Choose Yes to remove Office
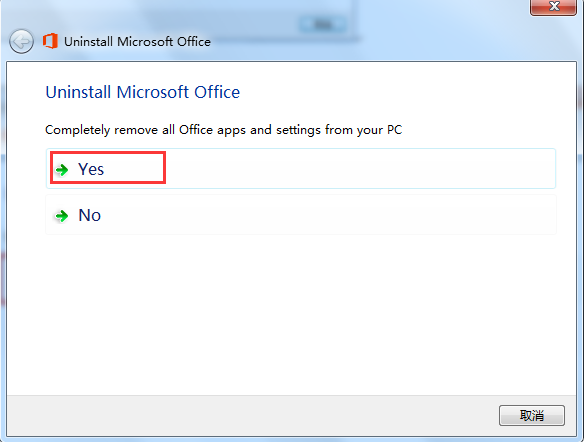Image resolution: width=584 pixels, height=442 pixels. coord(301,169)
